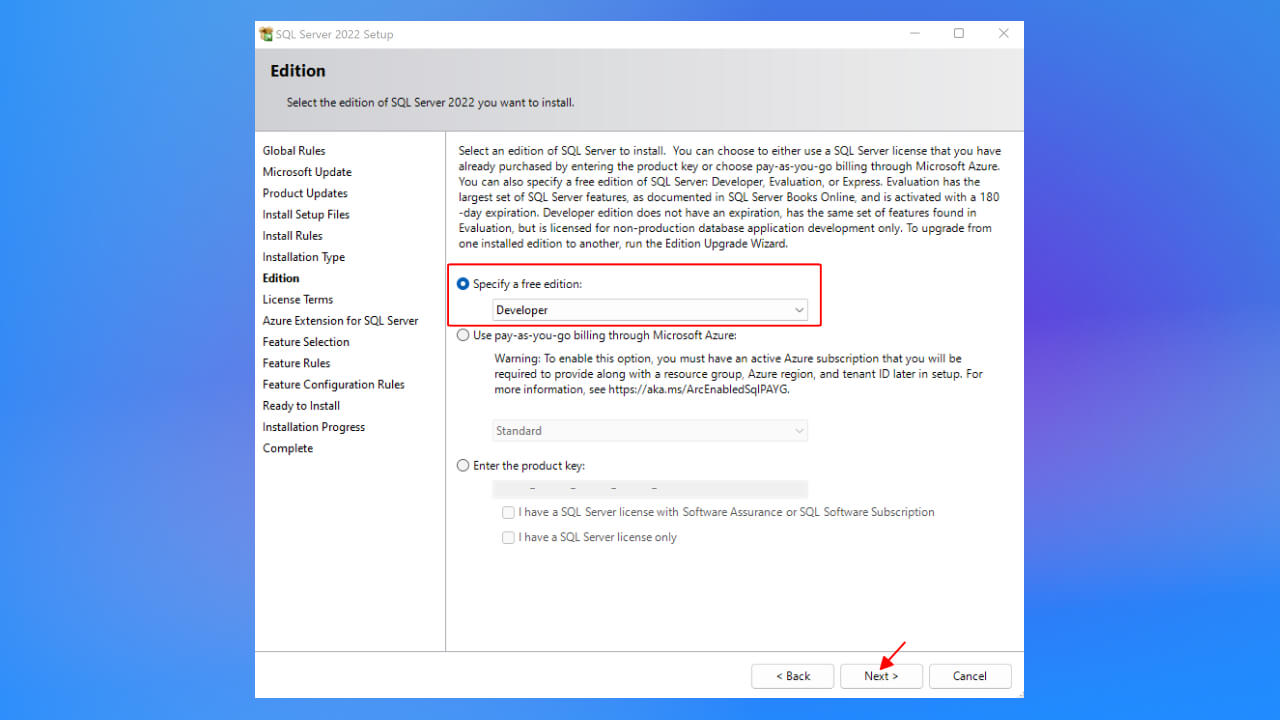Click Install Setup Files step
The height and width of the screenshot is (720, 1280).
pos(306,215)
